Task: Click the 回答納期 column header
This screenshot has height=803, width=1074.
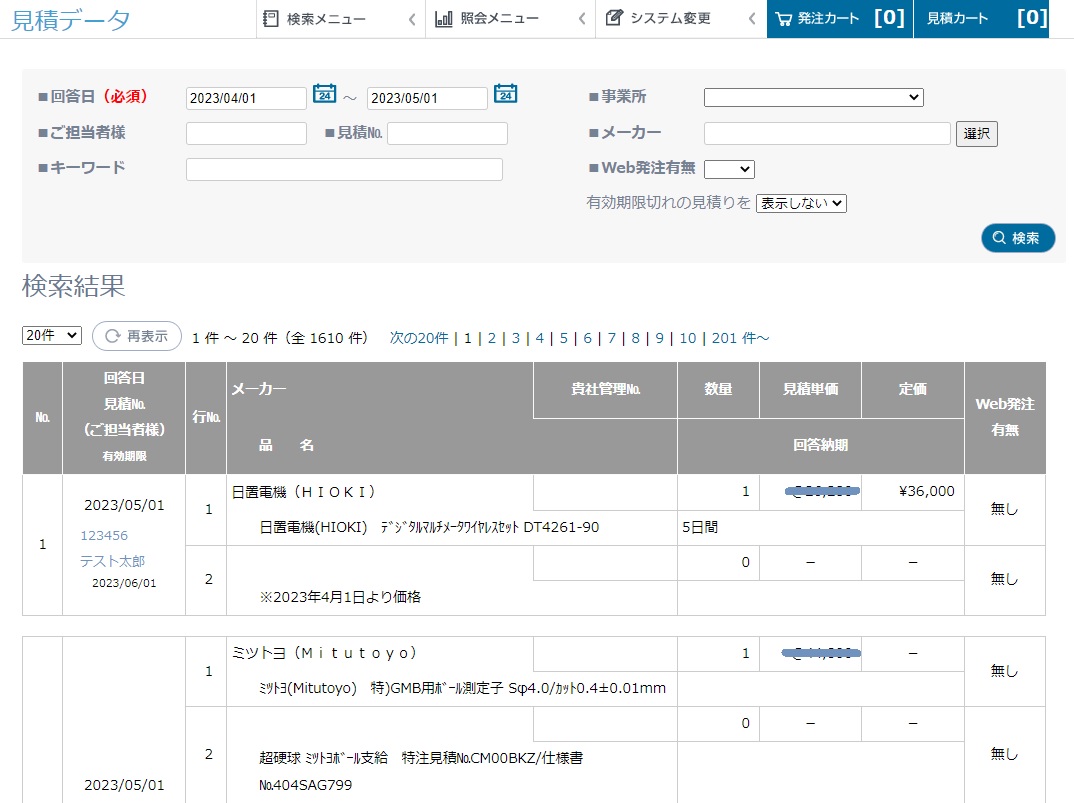Action: (821, 445)
